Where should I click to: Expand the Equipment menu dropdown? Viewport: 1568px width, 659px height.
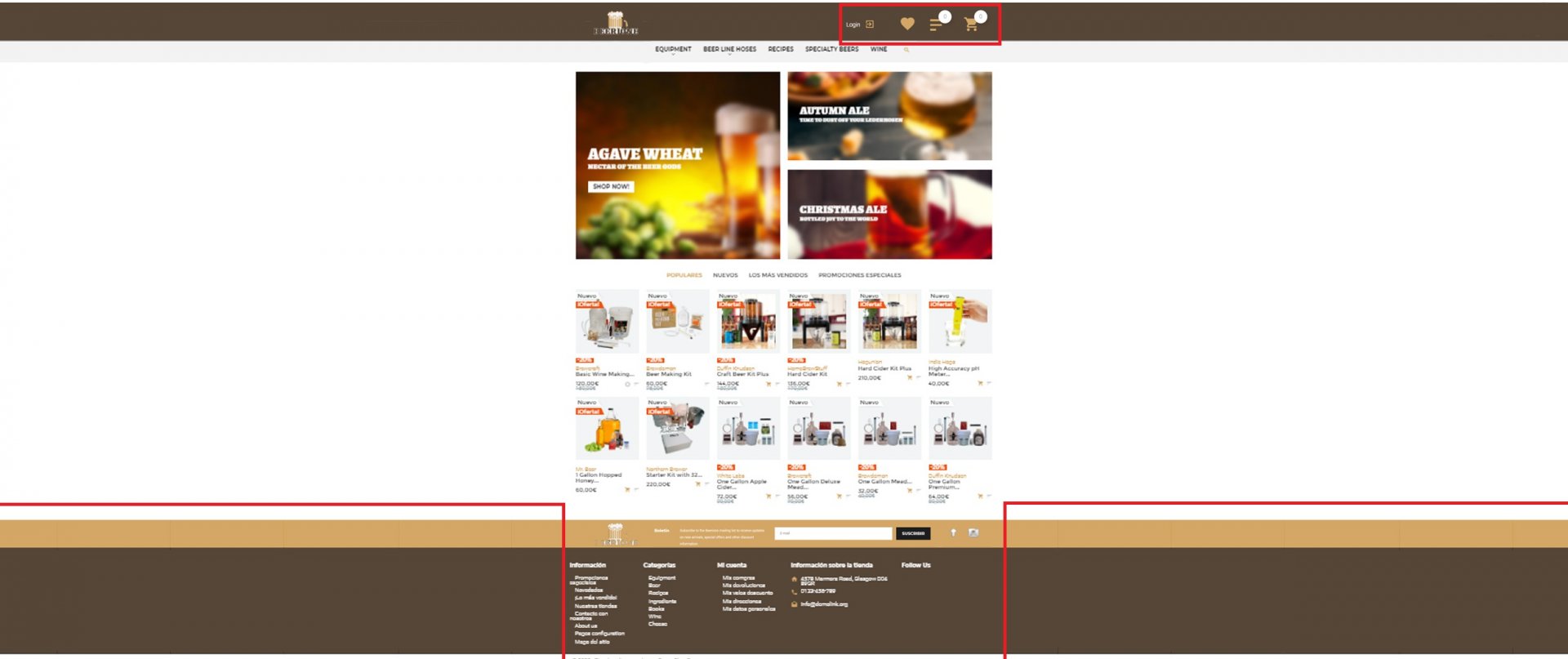pyautogui.click(x=673, y=50)
